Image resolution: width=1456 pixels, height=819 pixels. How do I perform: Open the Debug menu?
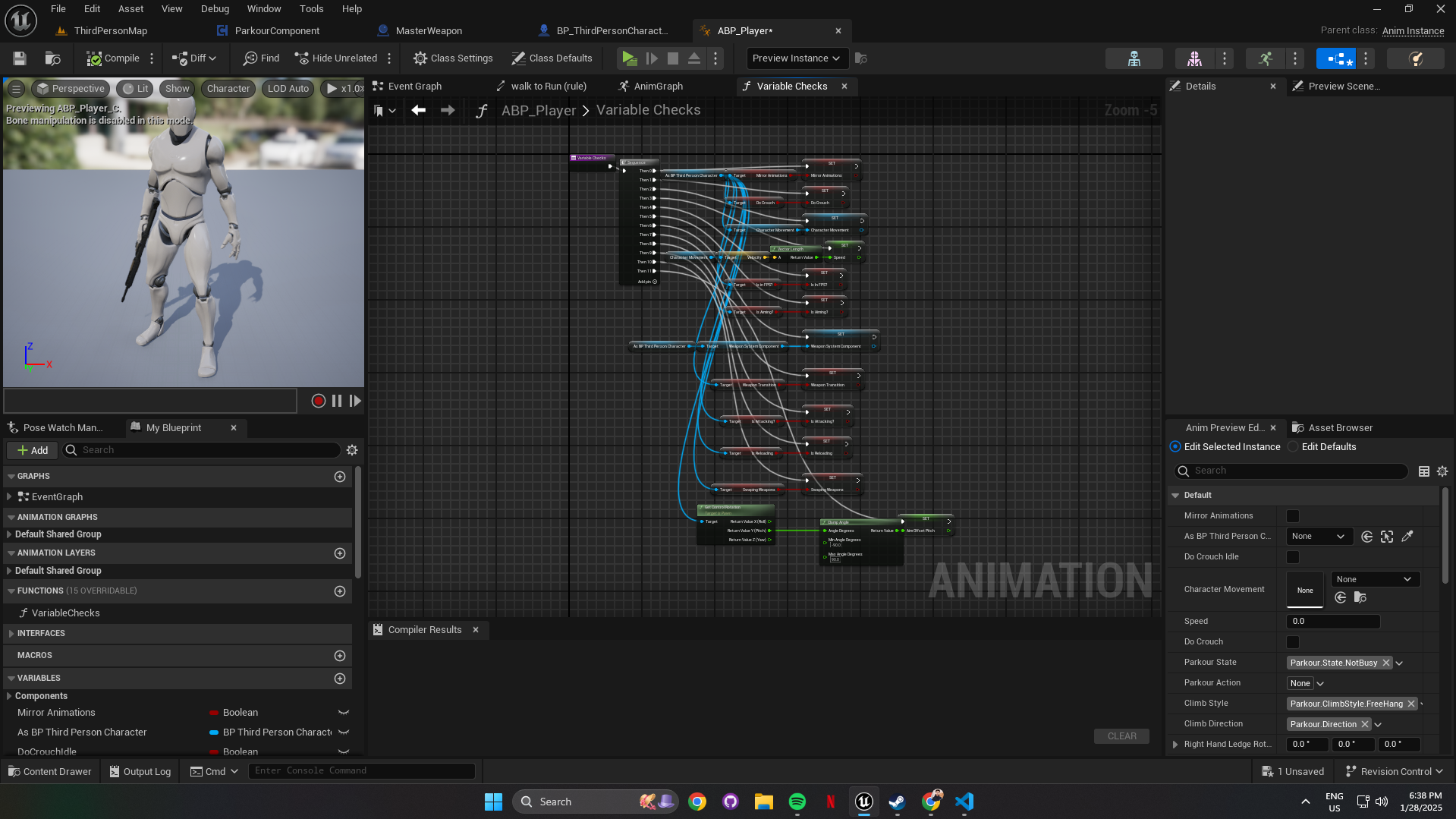215,9
